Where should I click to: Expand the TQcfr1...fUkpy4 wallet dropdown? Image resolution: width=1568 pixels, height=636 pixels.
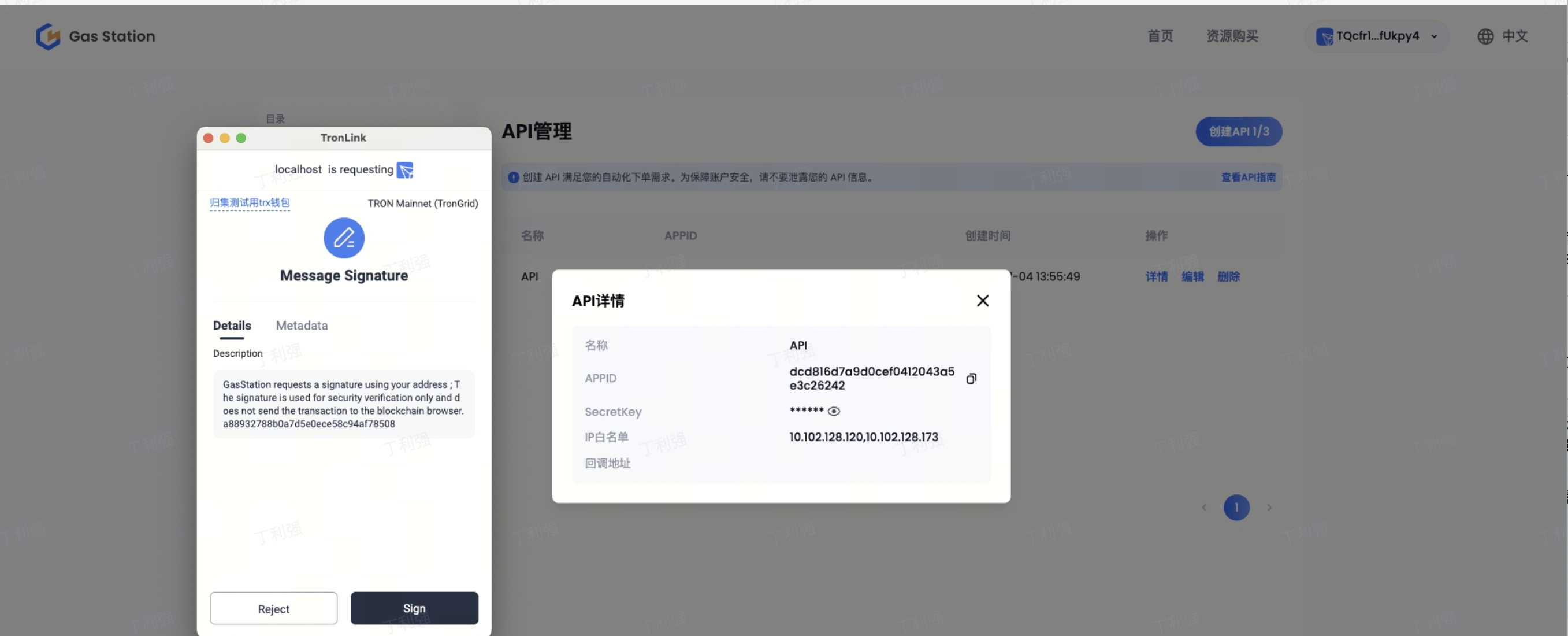point(1377,36)
